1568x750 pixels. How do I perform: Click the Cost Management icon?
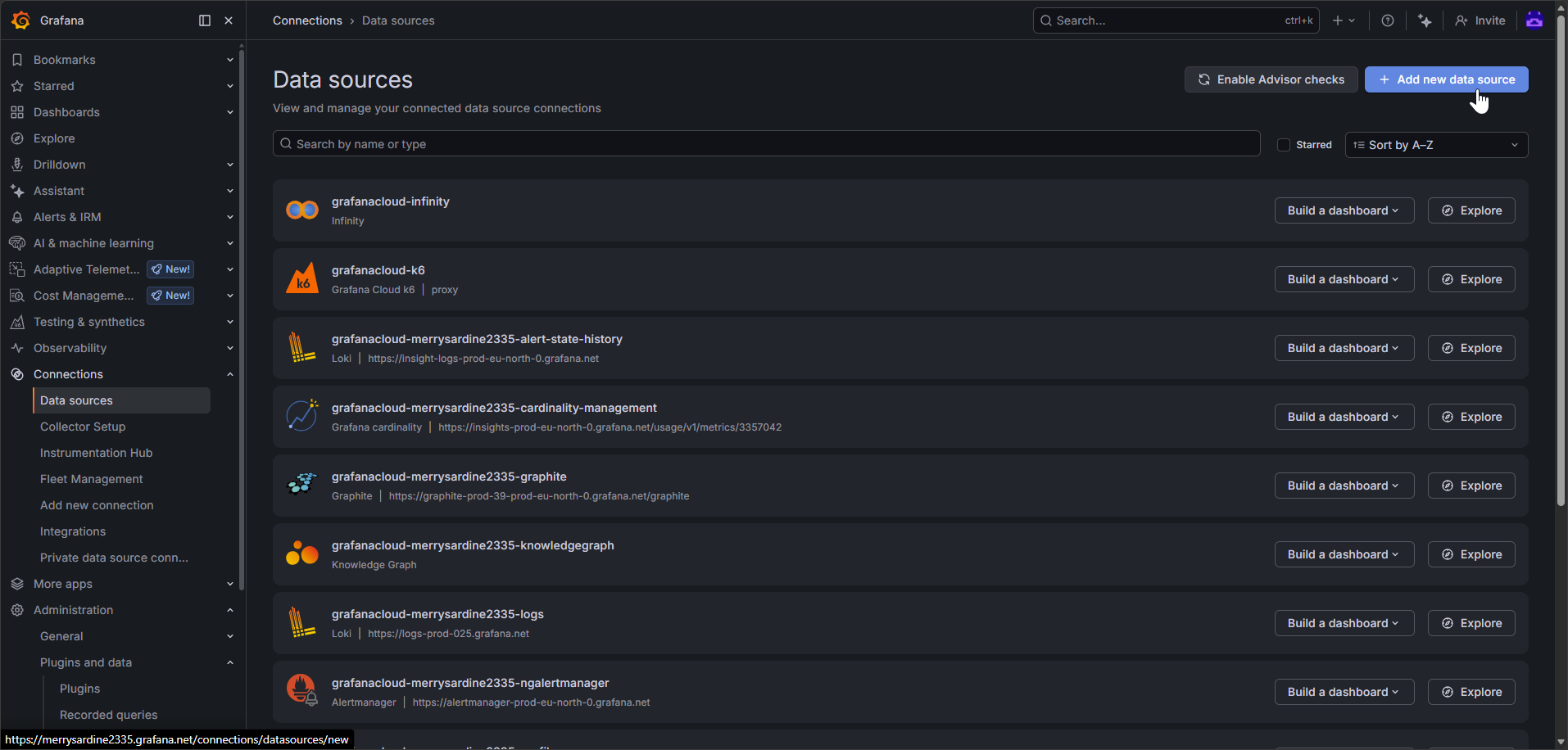[17, 296]
